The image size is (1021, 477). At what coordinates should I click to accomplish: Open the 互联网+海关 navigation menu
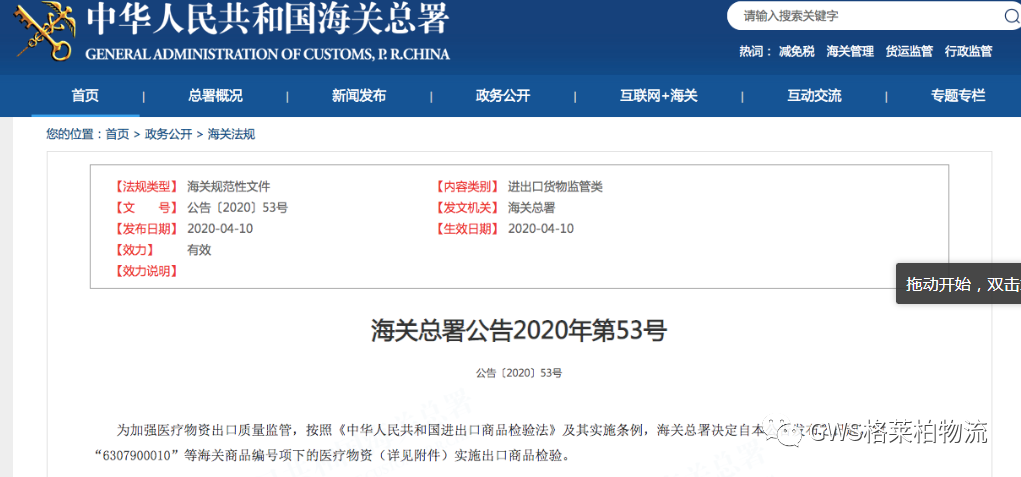658,96
